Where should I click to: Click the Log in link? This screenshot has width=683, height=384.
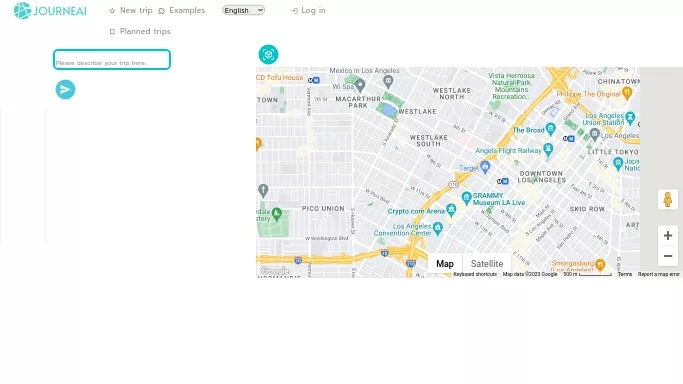pyautogui.click(x=308, y=10)
